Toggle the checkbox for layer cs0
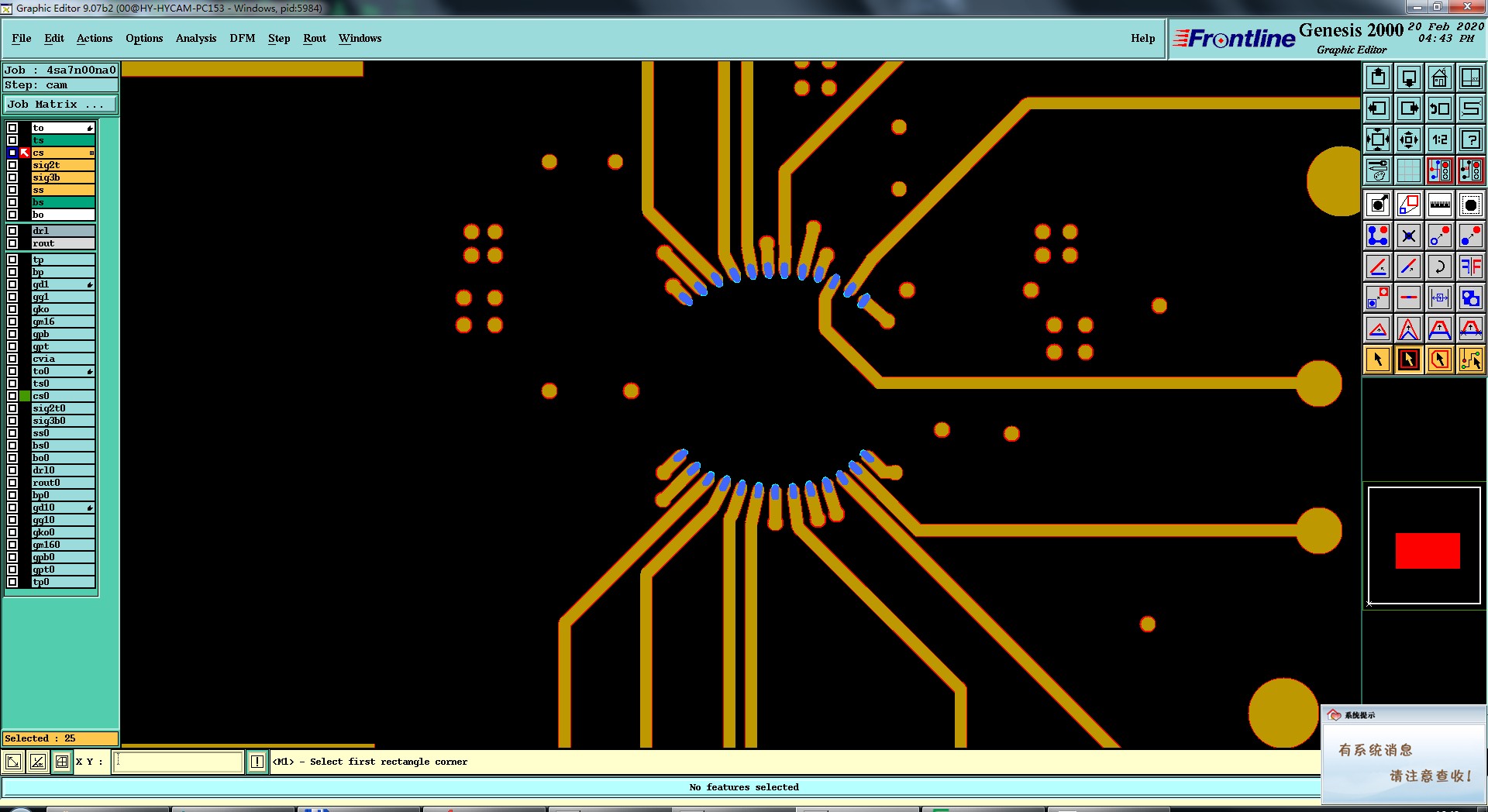The width and height of the screenshot is (1488, 812). point(12,396)
